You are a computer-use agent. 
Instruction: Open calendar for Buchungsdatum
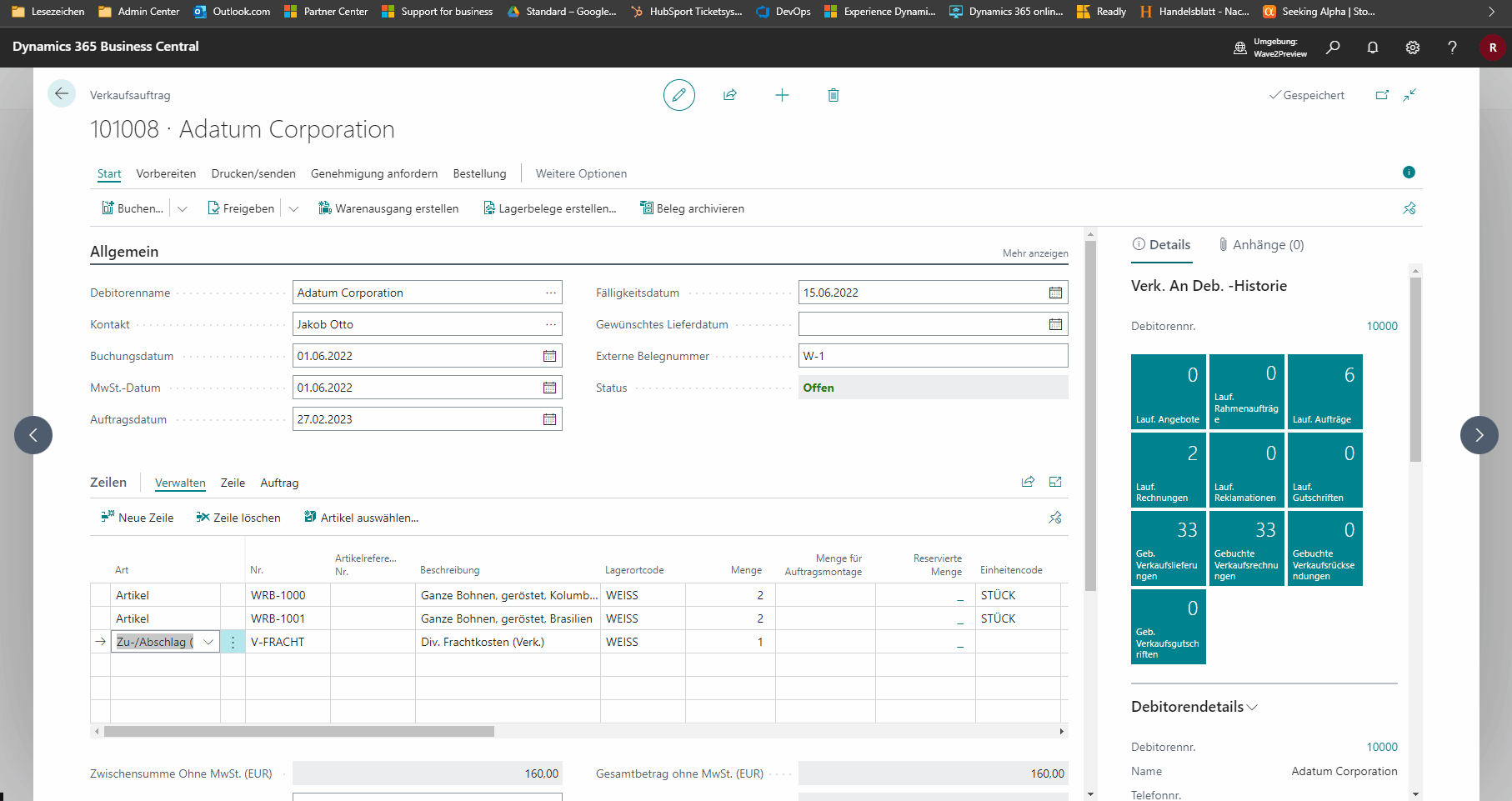tap(550, 356)
